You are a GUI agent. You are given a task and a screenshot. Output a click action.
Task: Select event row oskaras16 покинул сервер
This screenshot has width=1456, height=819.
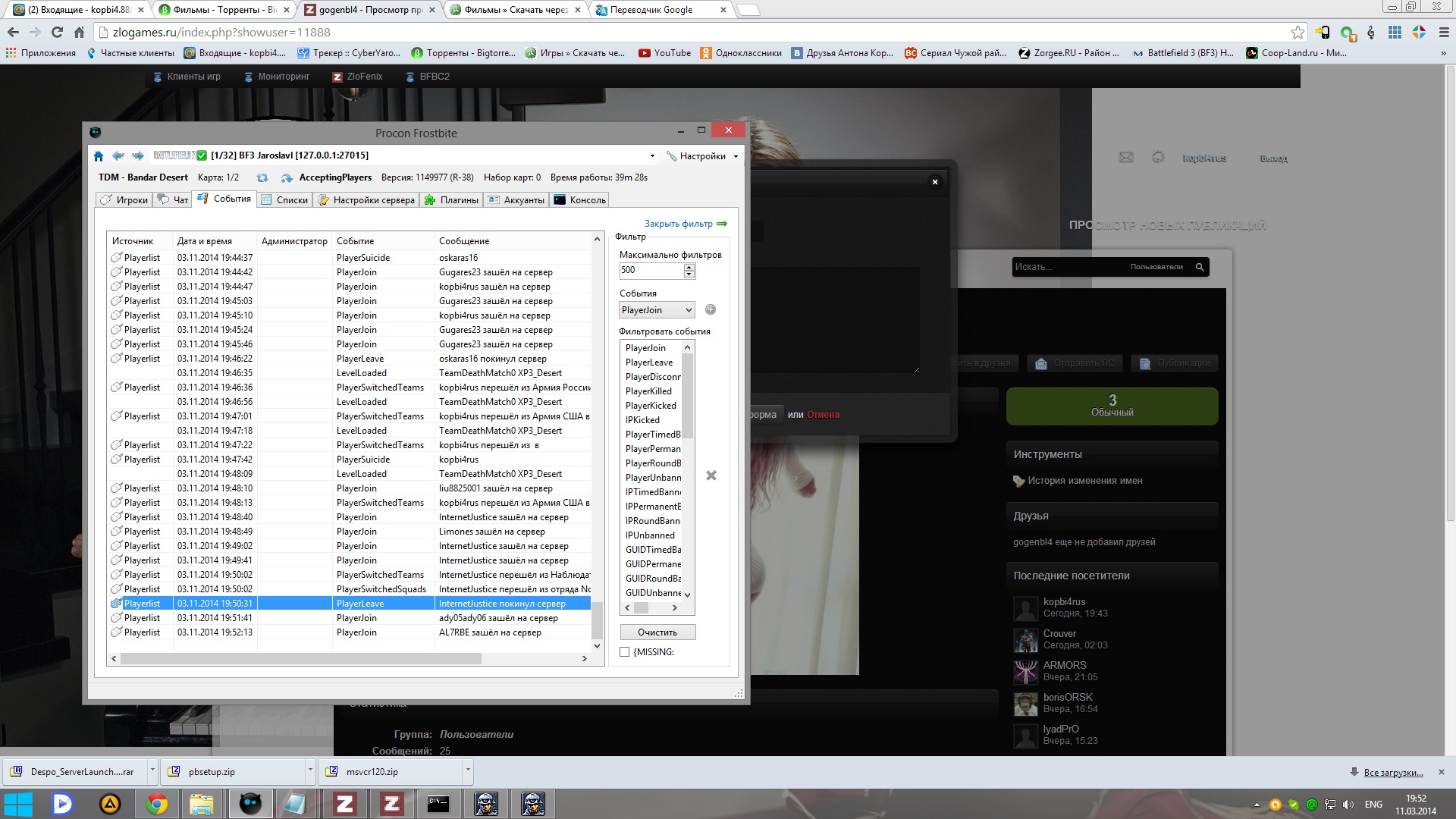pyautogui.click(x=349, y=359)
